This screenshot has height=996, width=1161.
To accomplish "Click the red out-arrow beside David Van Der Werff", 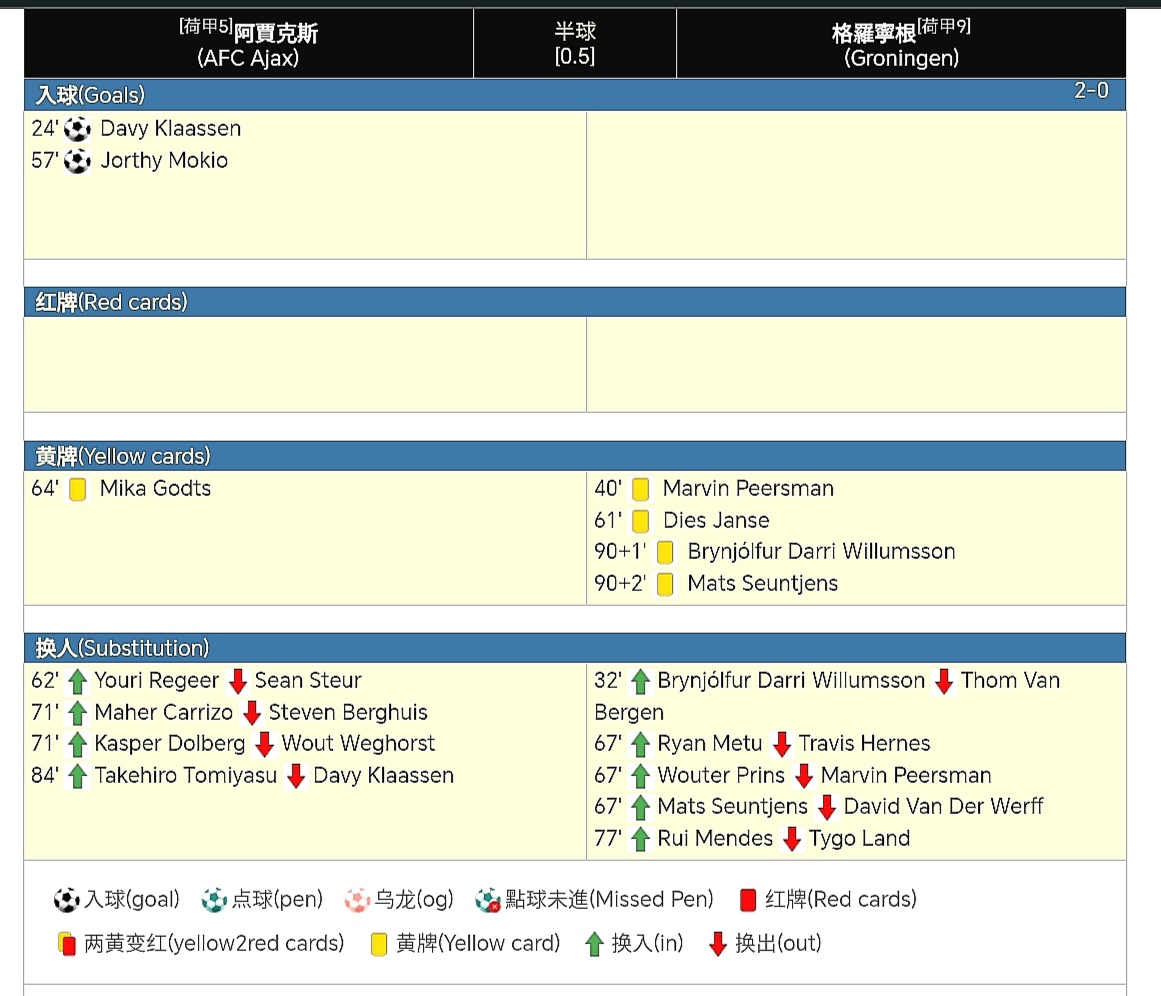I will pos(827,807).
